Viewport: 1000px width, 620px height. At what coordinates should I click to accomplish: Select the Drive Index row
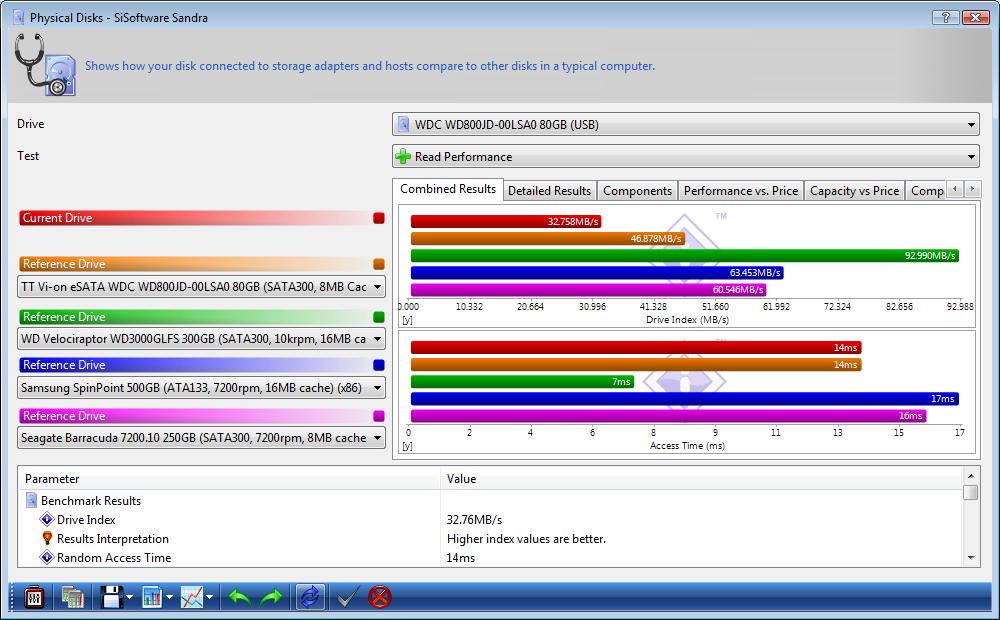coord(491,520)
